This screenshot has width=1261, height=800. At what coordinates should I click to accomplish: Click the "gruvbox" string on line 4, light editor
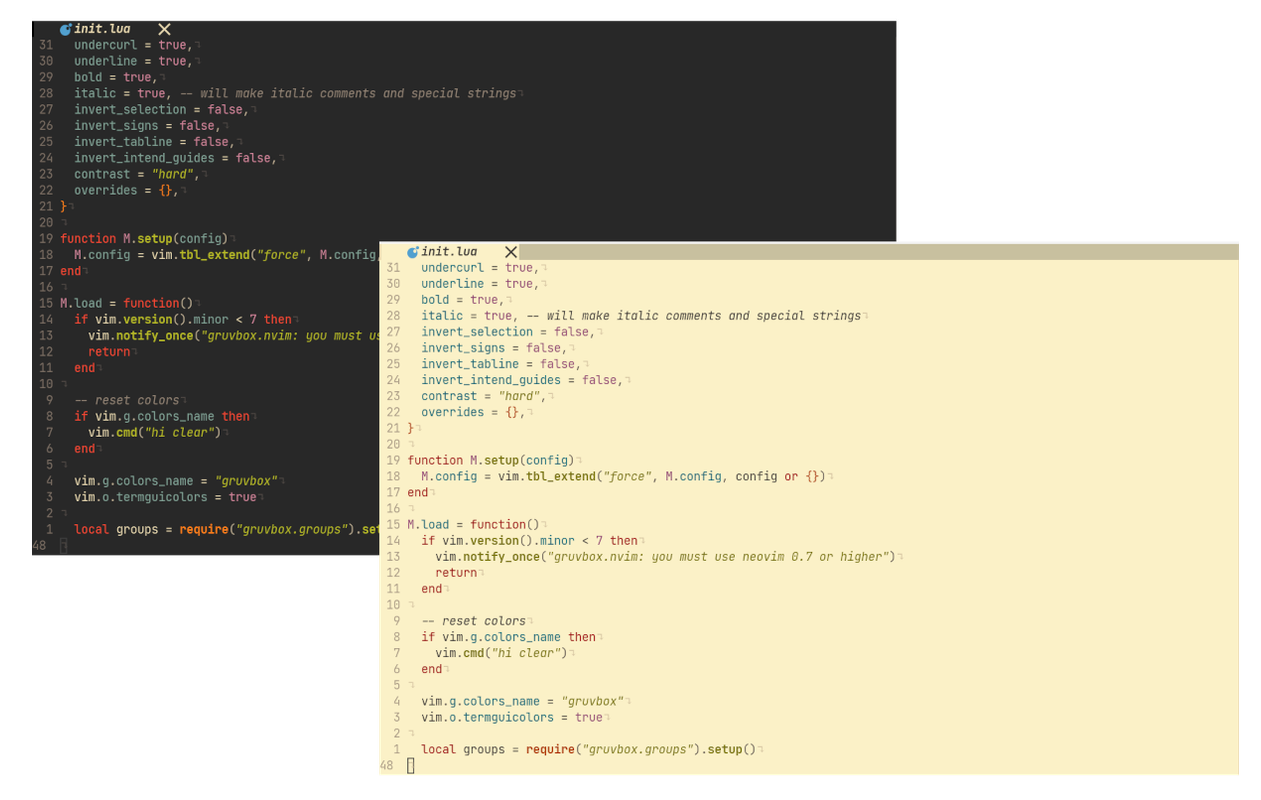(x=592, y=701)
